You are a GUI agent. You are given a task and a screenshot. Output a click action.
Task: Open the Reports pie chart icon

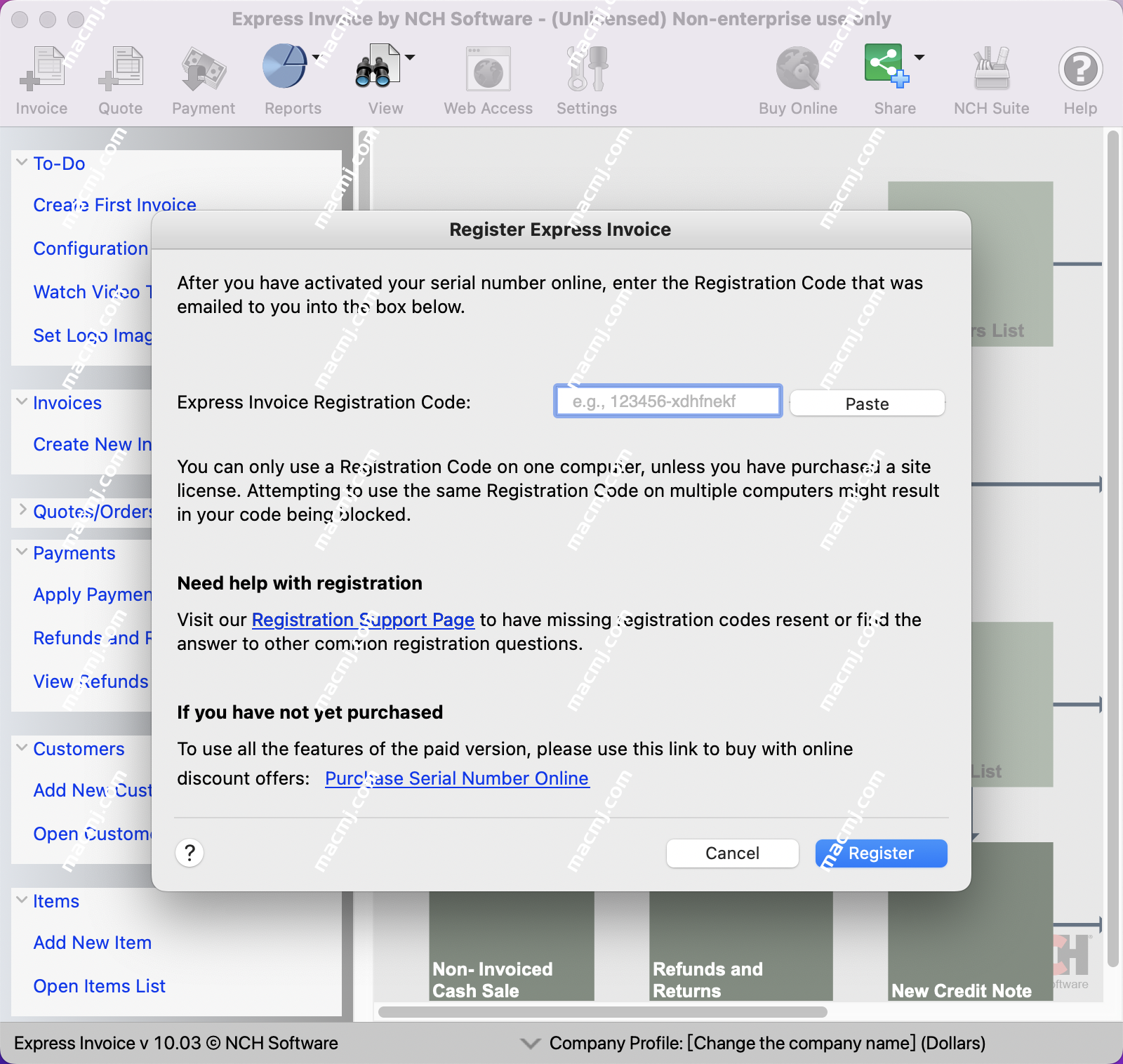[x=285, y=67]
